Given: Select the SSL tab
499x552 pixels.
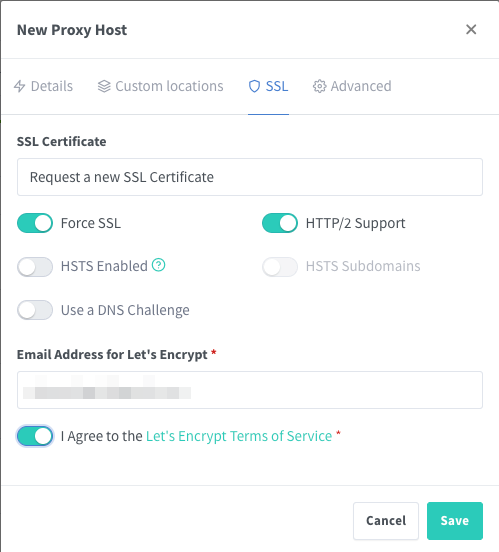Looking at the screenshot, I should coord(268,86).
